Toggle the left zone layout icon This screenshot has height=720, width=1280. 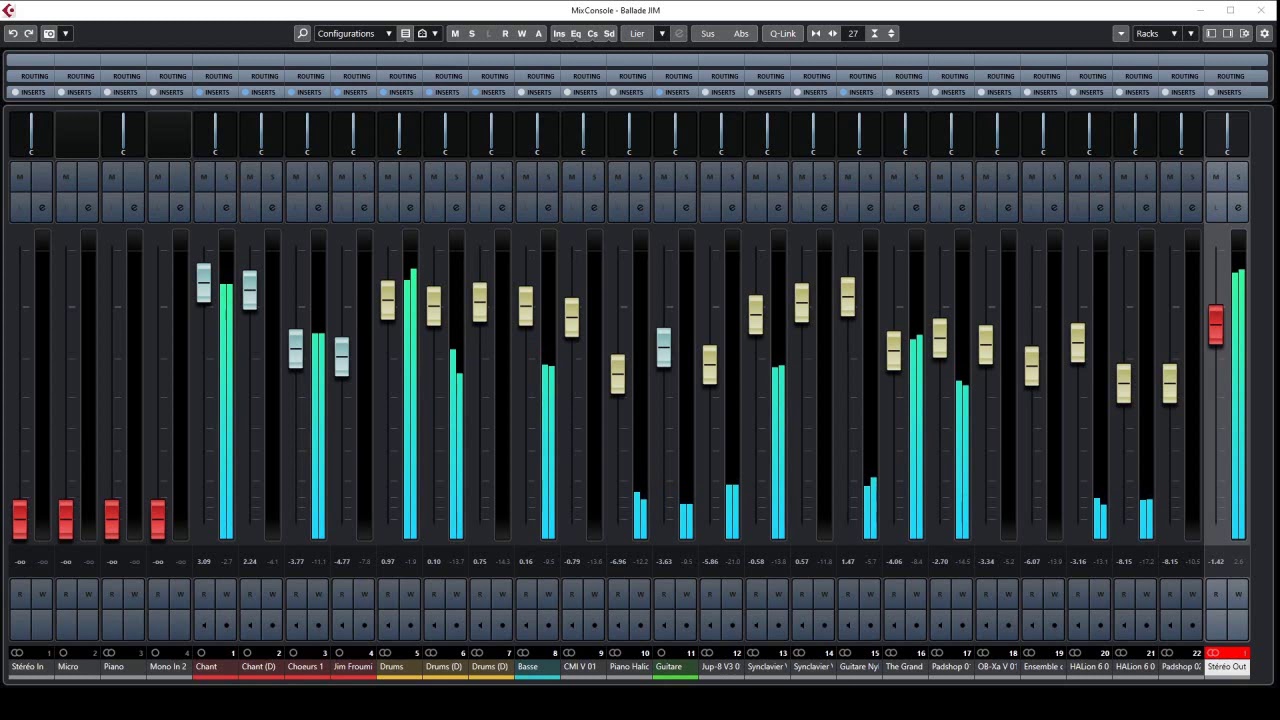pos(1211,33)
